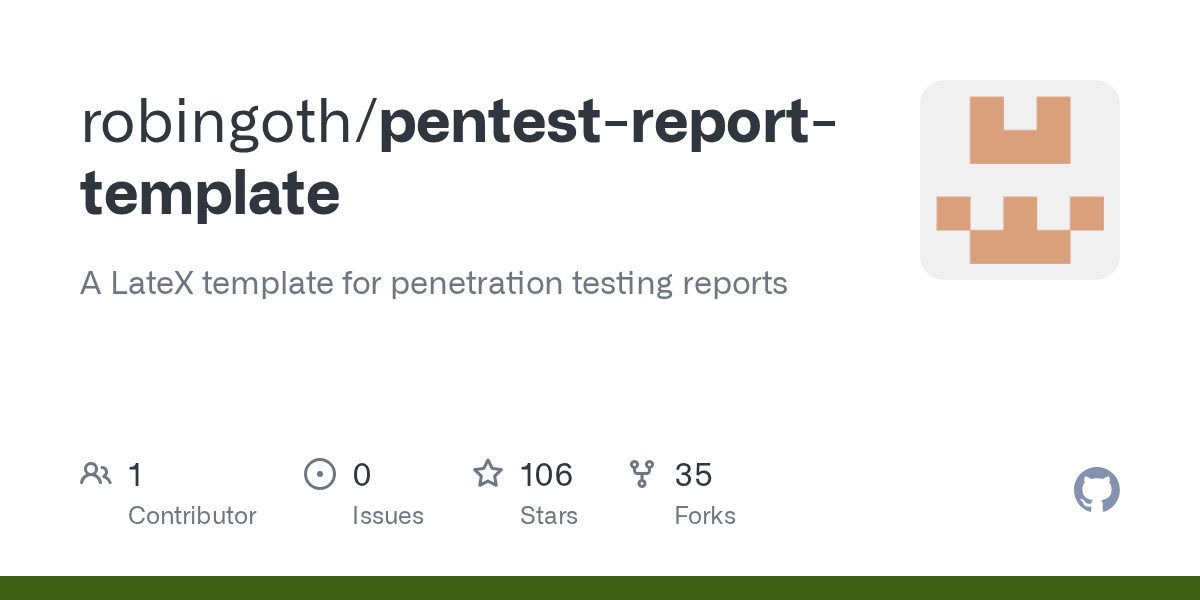Click the Stars label
Image resolution: width=1200 pixels, height=600 pixels.
pyautogui.click(x=549, y=516)
